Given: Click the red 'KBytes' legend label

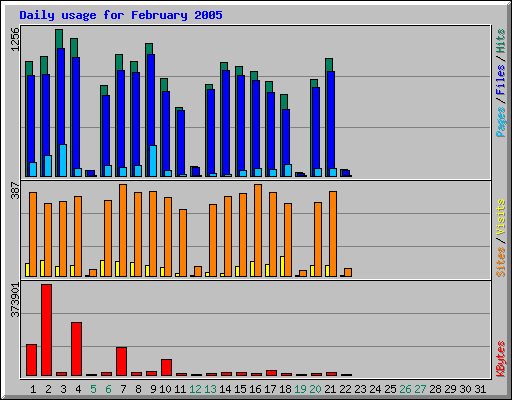Looking at the screenshot, I should pyautogui.click(x=501, y=359).
